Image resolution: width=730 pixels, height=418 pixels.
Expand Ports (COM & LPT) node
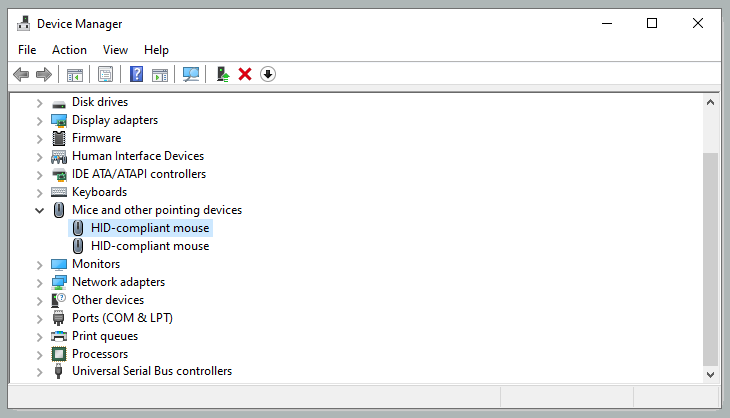(40, 319)
